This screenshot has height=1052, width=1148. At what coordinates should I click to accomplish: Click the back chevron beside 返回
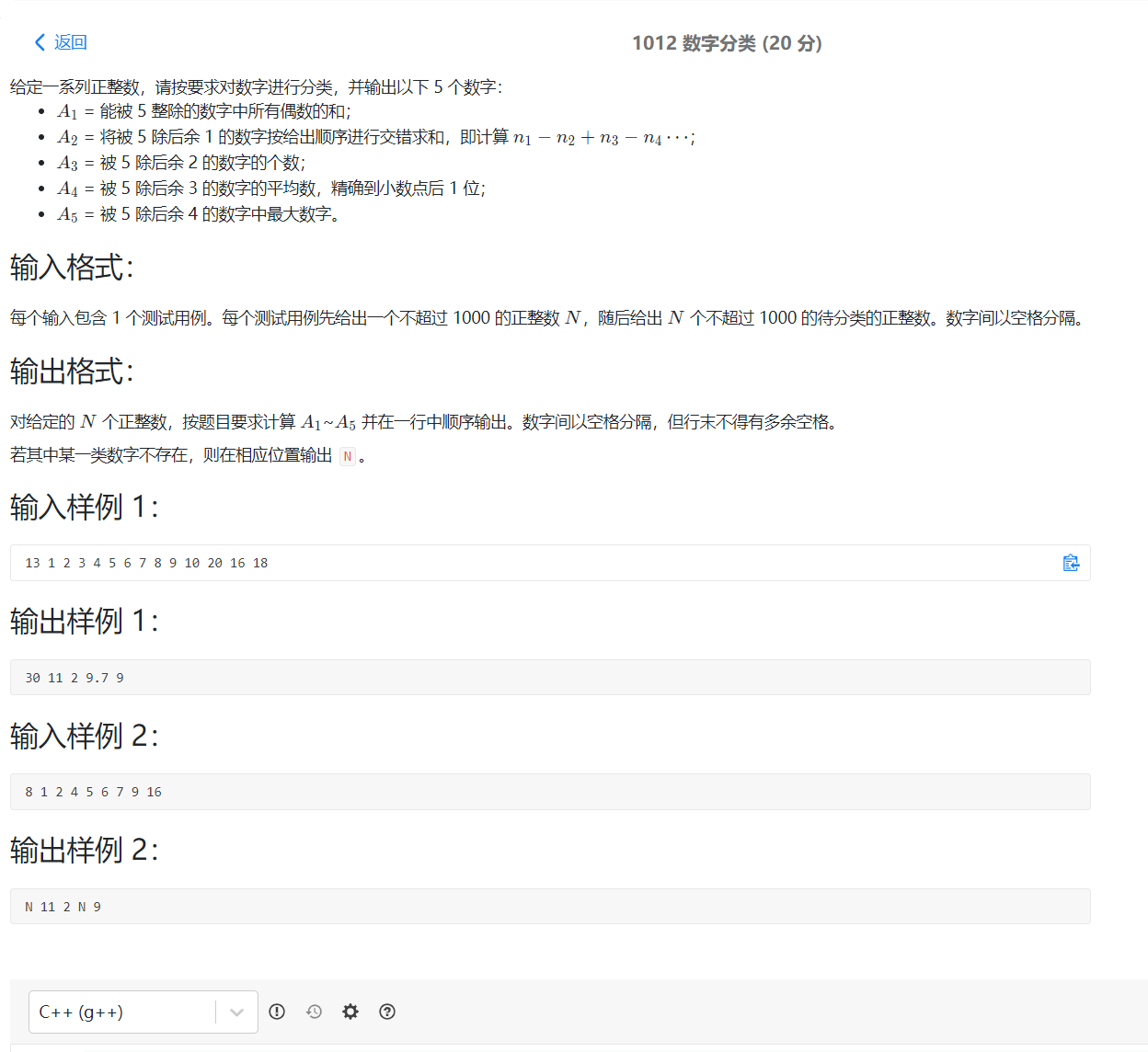point(39,42)
